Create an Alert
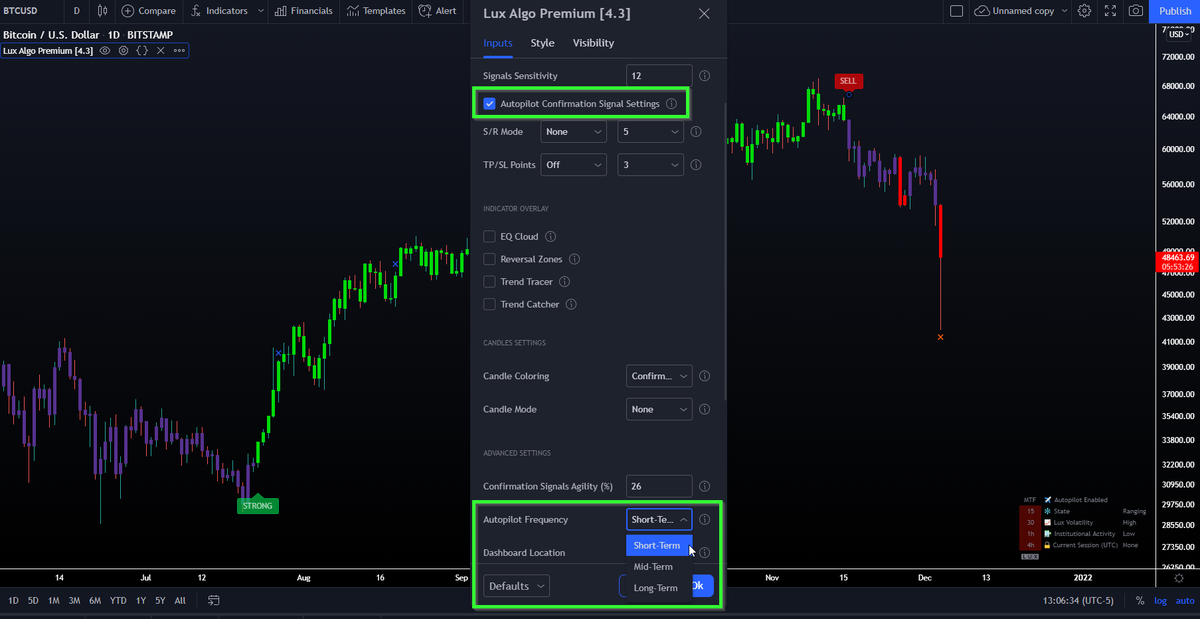The image size is (1200, 619). (437, 11)
